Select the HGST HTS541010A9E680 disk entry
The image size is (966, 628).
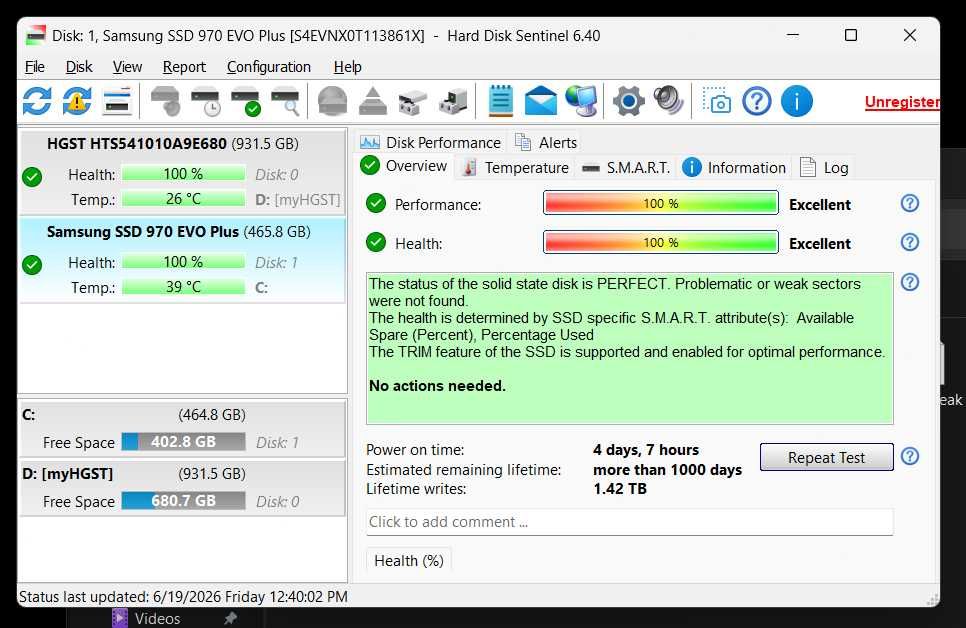(182, 172)
